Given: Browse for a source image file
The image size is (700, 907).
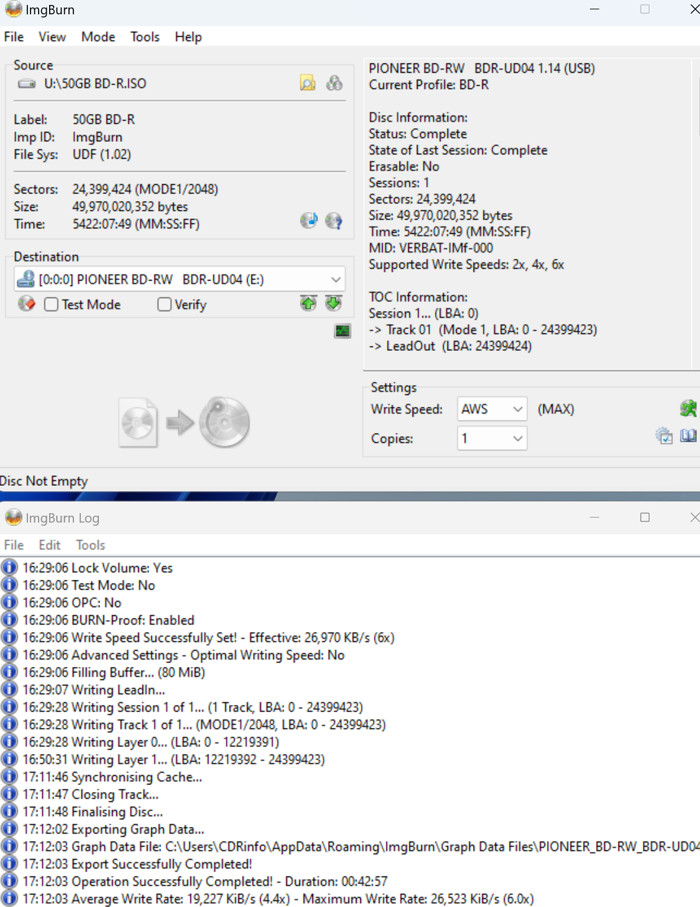Looking at the screenshot, I should click(x=308, y=83).
